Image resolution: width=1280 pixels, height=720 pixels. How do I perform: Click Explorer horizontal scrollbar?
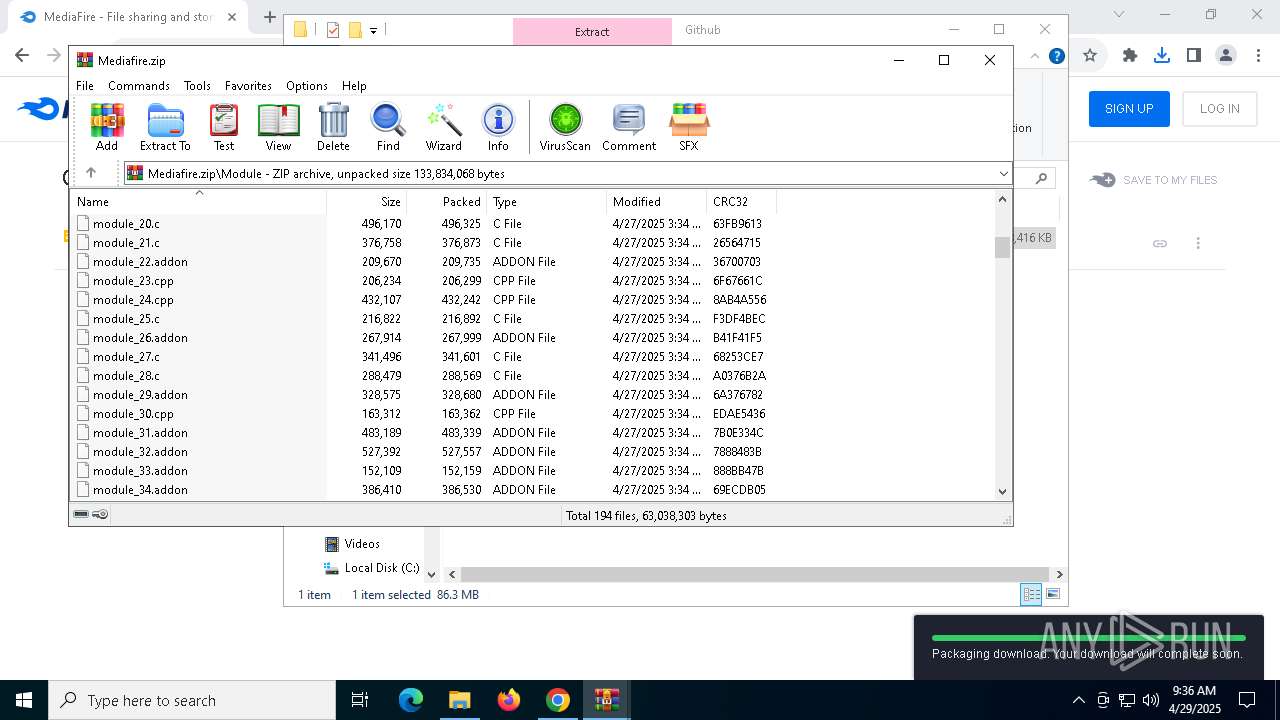pyautogui.click(x=756, y=574)
